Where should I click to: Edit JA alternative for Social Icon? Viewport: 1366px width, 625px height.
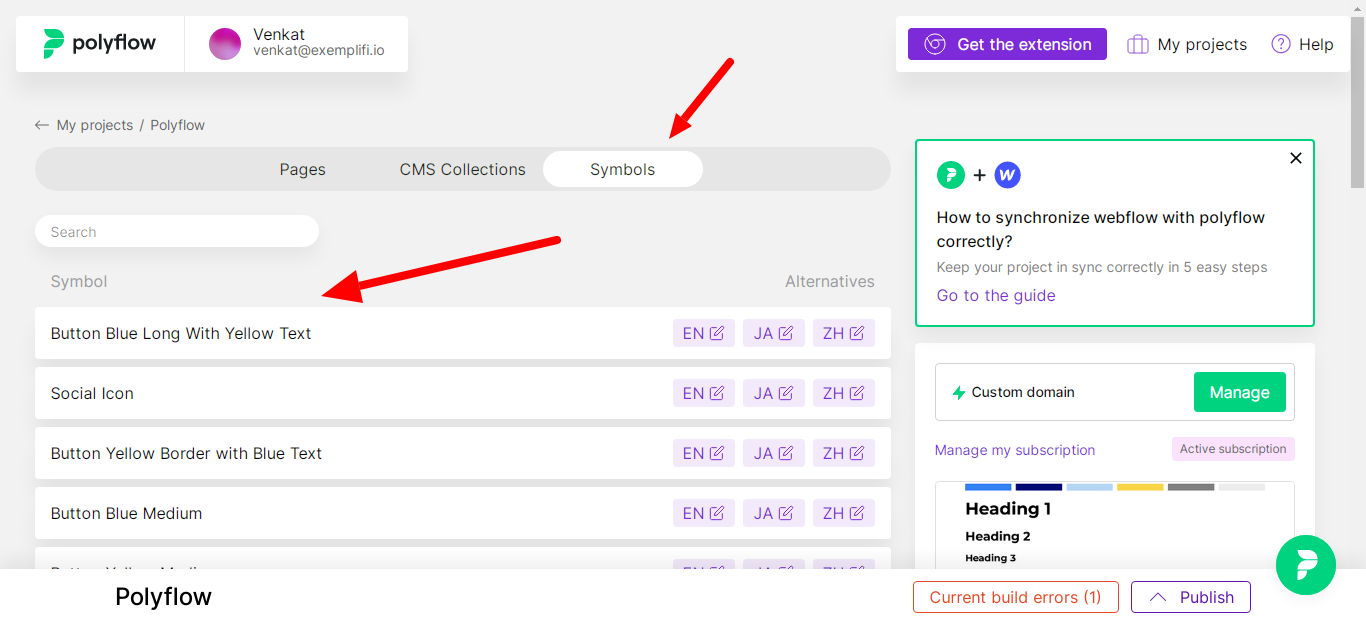click(x=774, y=393)
